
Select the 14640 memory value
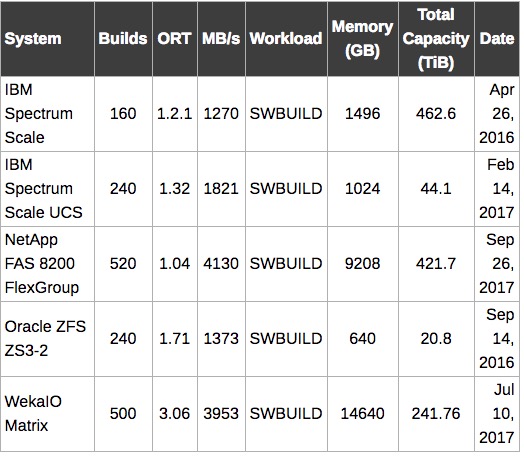click(363, 414)
